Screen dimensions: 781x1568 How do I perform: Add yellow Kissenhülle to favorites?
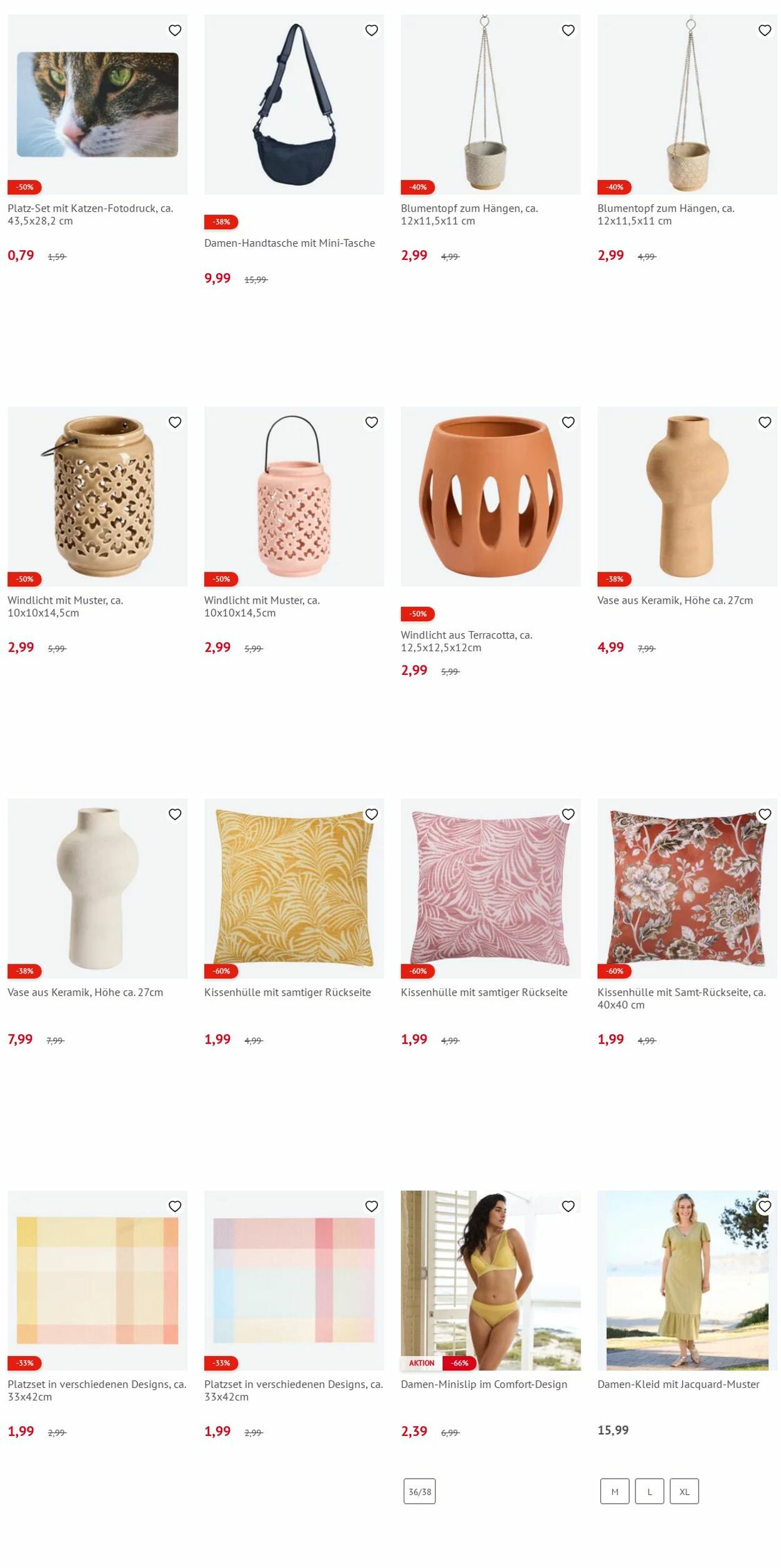372,814
